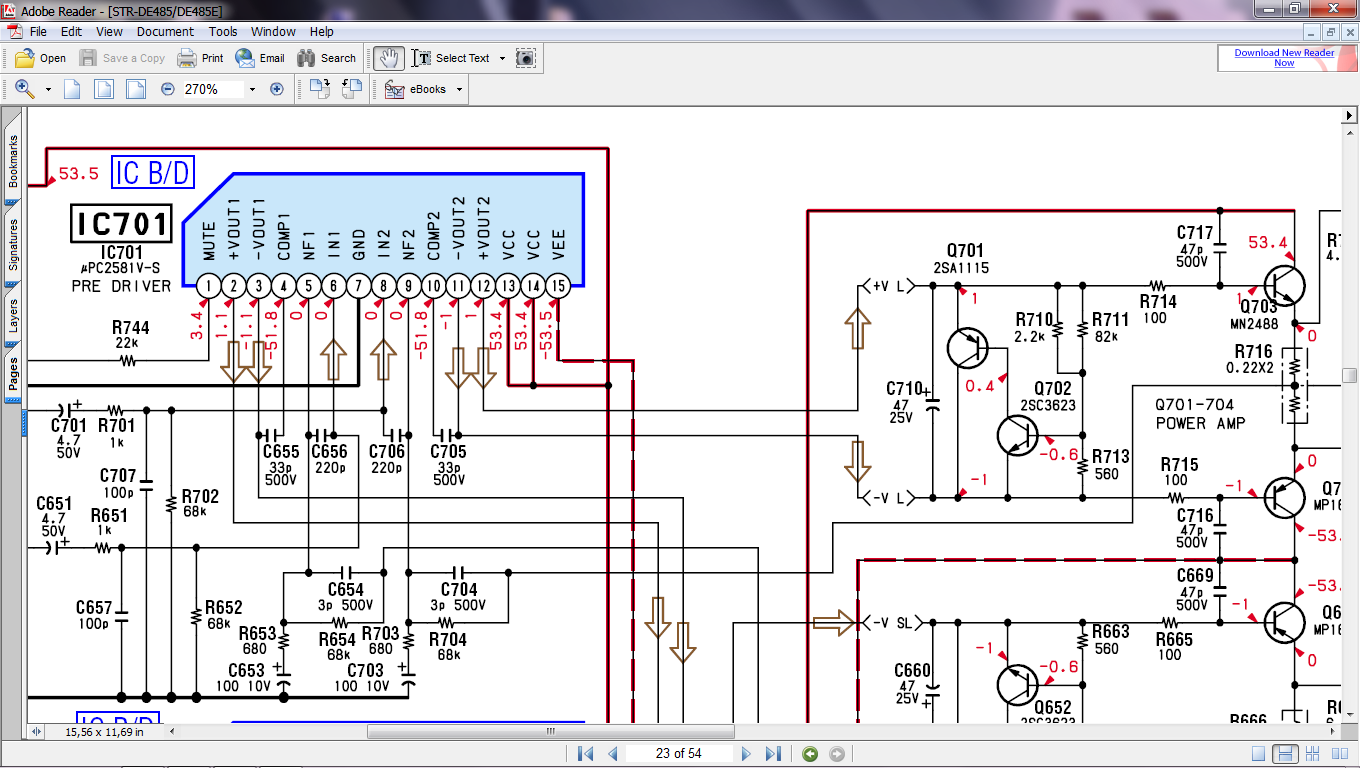Open the Bookmarks side panel tab
Viewport: 1360px width, 768px height.
[x=13, y=162]
